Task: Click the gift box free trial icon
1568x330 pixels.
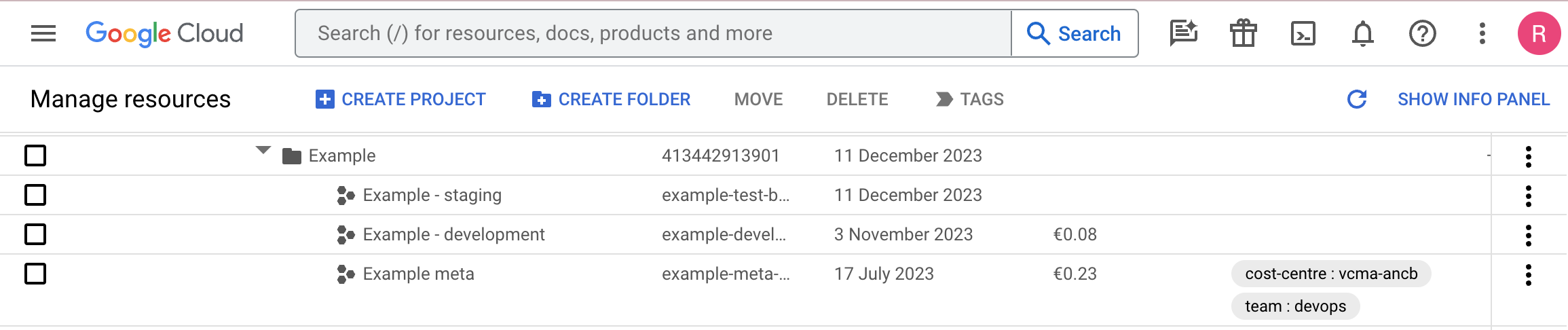Action: [1243, 33]
